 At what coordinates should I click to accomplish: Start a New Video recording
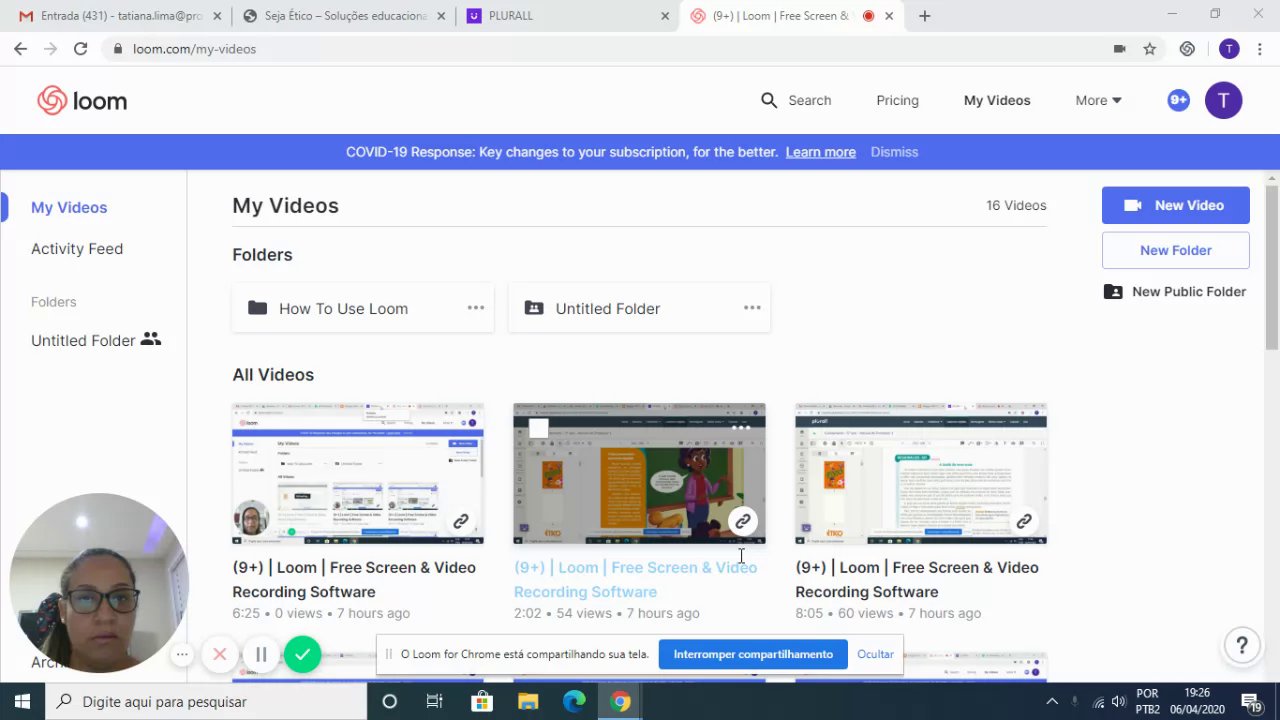(x=1175, y=205)
